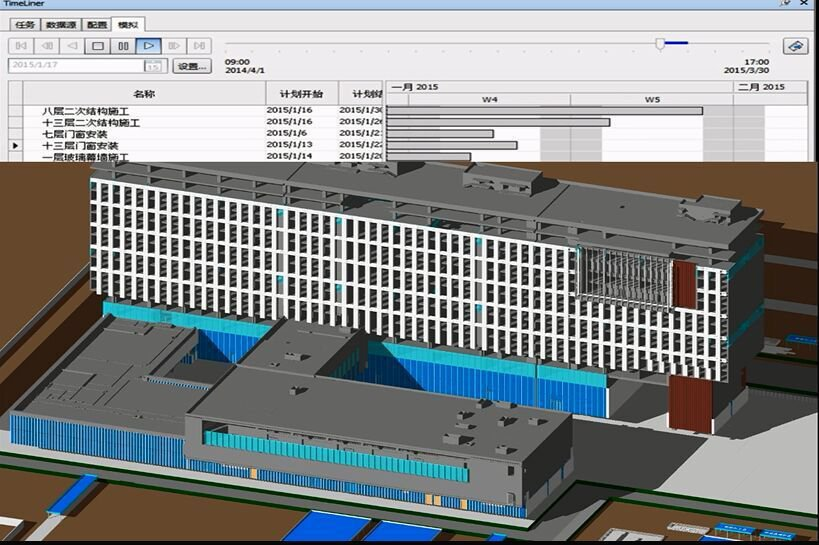Select the 模拟 tab
The image size is (819, 545).
[128, 25]
